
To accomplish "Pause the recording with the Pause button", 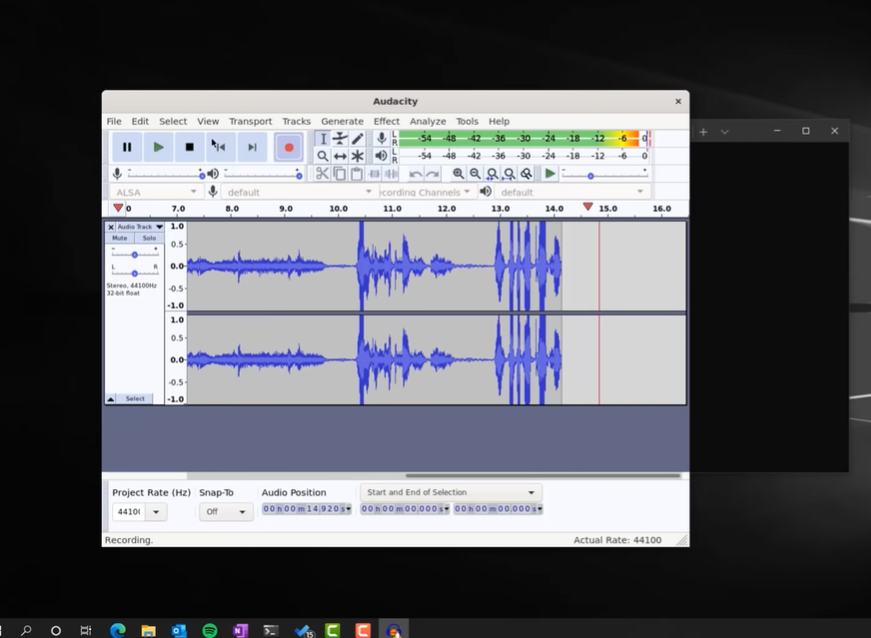I will pos(127,147).
